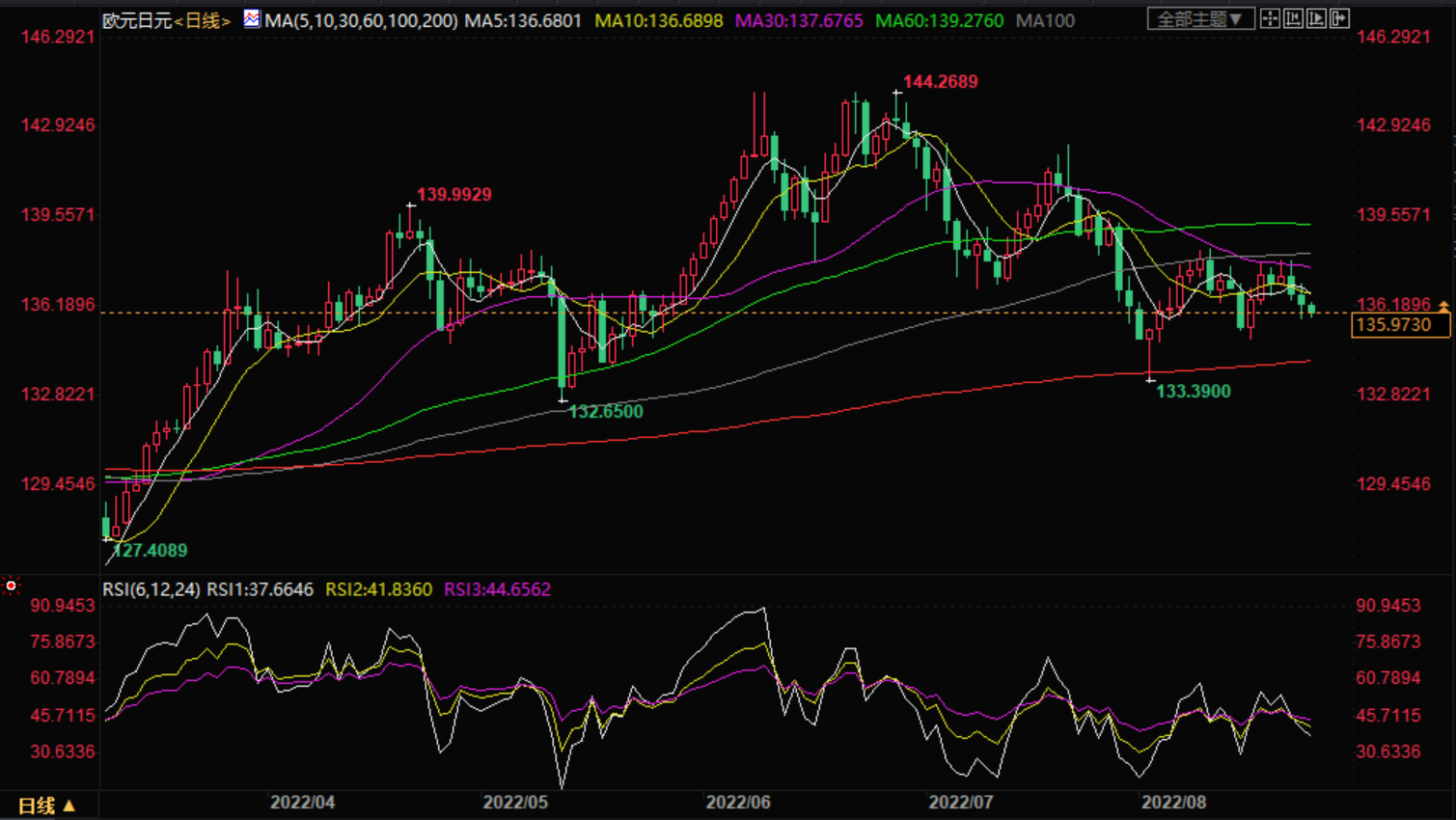Image resolution: width=1456 pixels, height=820 pixels.
Task: Click the red sun icon beside RSI panel
Action: pos(11,586)
